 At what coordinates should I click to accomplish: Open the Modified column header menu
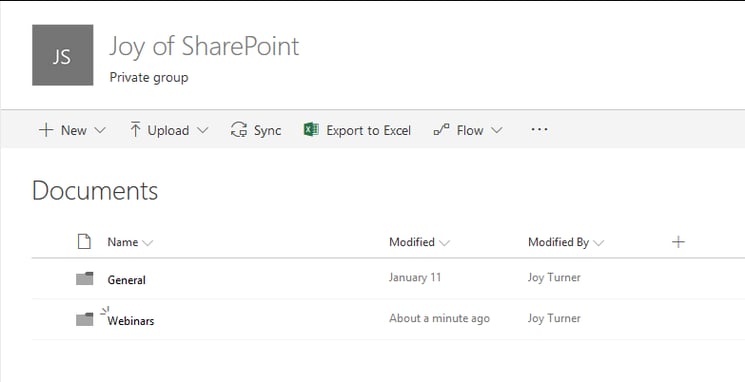coord(412,242)
